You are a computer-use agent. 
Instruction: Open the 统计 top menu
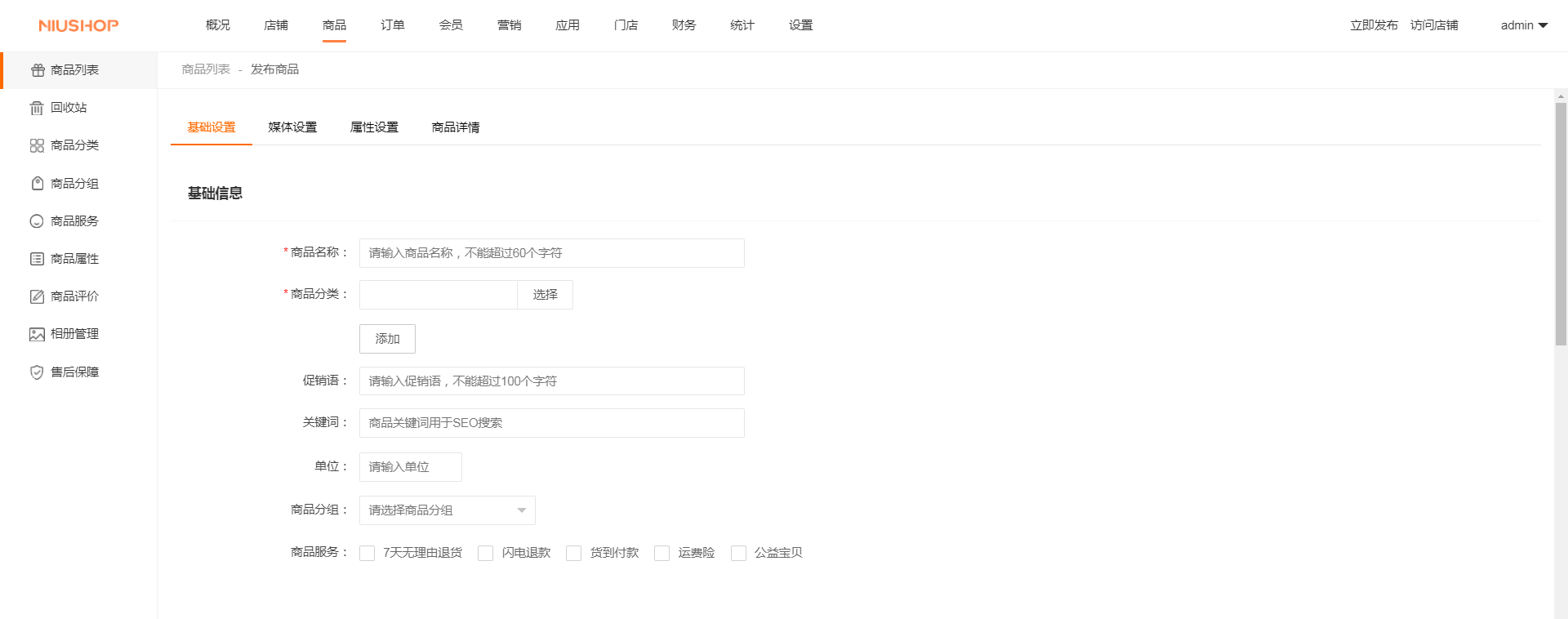pyautogui.click(x=742, y=25)
